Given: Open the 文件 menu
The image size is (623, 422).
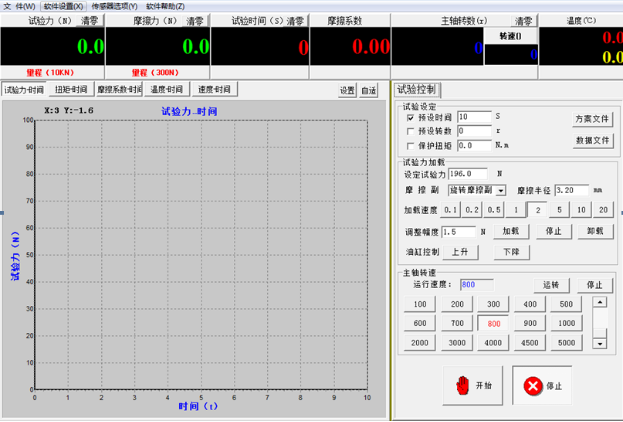Looking at the screenshot, I should 19,6.
